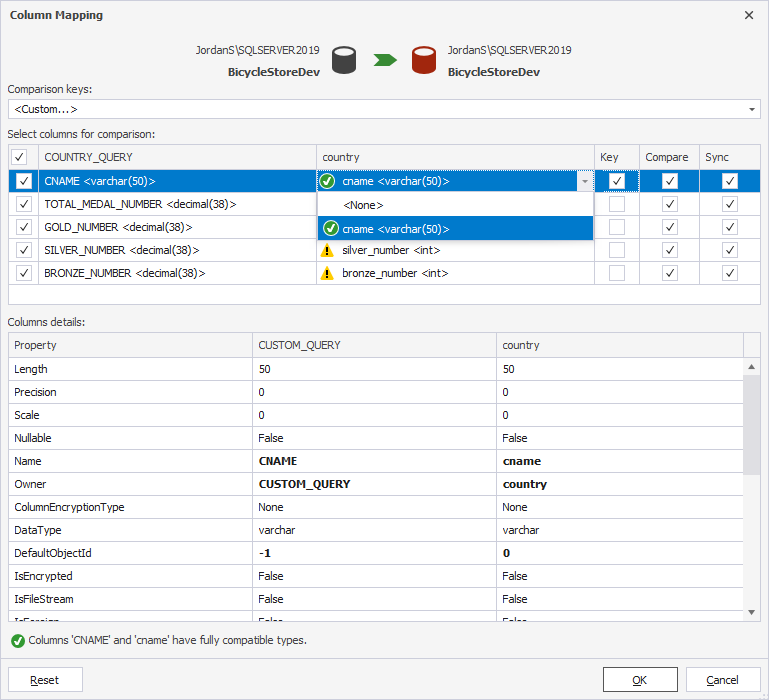Click the Nullable property row
Viewport: 769px width, 700px height.
click(376, 438)
